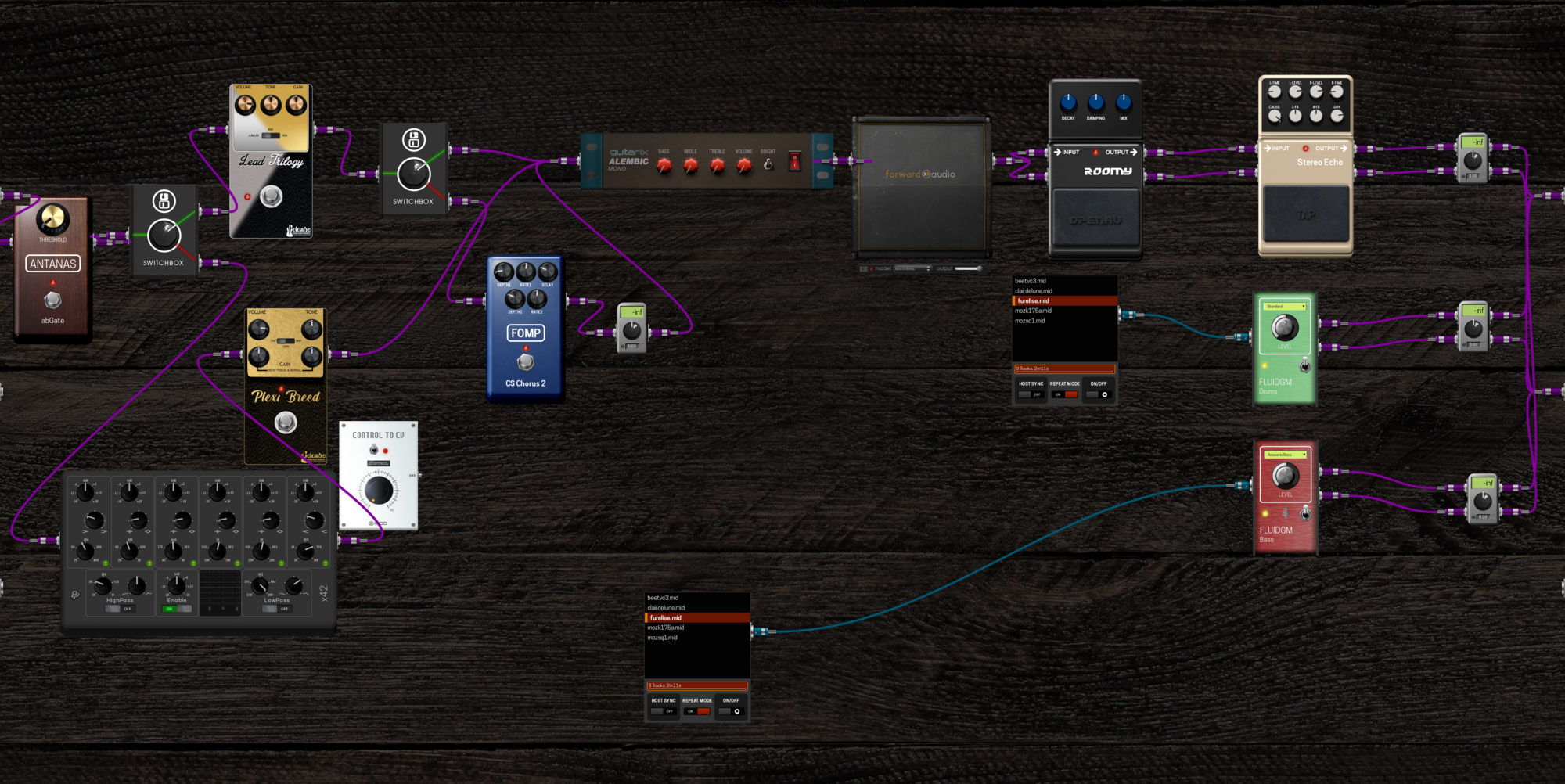Click the FluidGM Drums Level knob
This screenshot has height=784, width=1565.
click(x=1285, y=328)
